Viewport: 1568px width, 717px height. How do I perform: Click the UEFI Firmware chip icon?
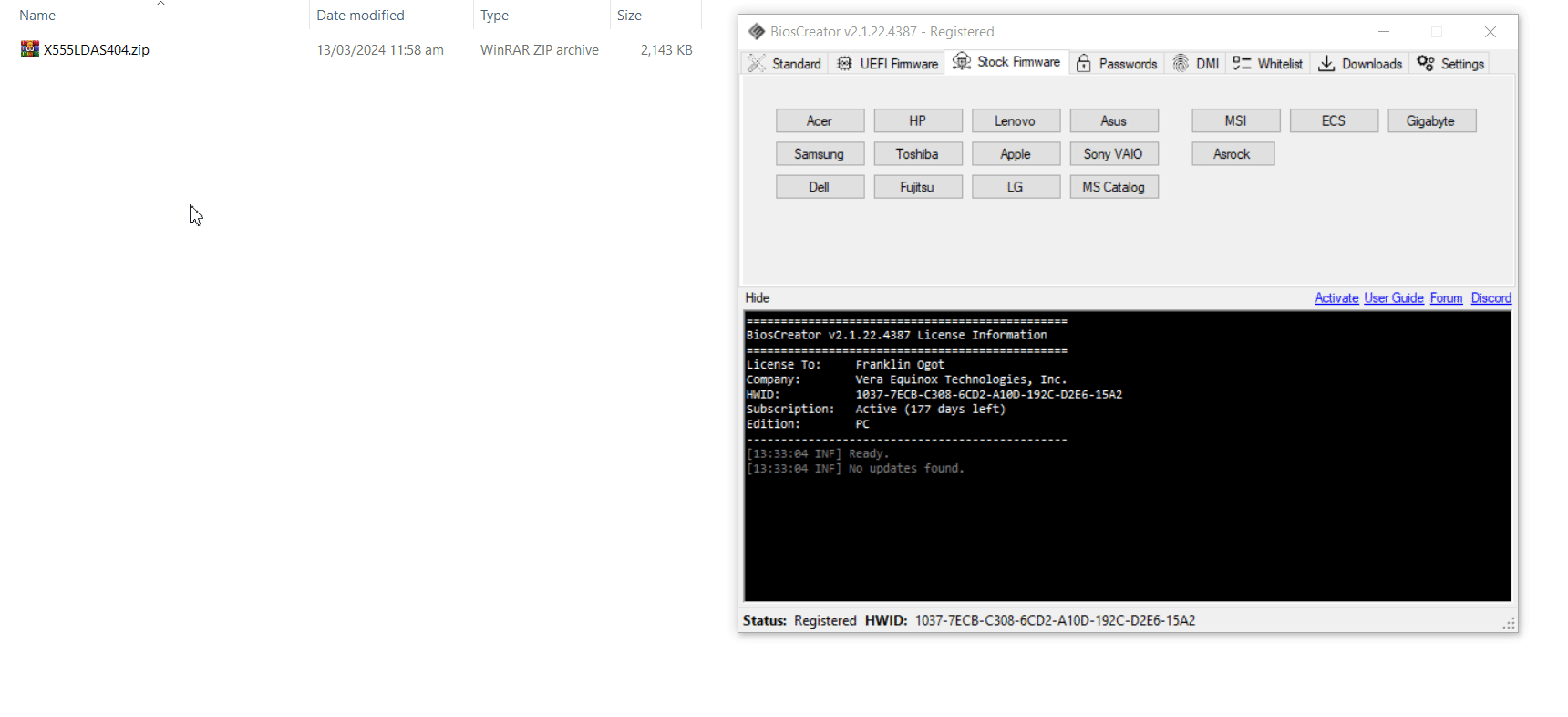coord(844,63)
